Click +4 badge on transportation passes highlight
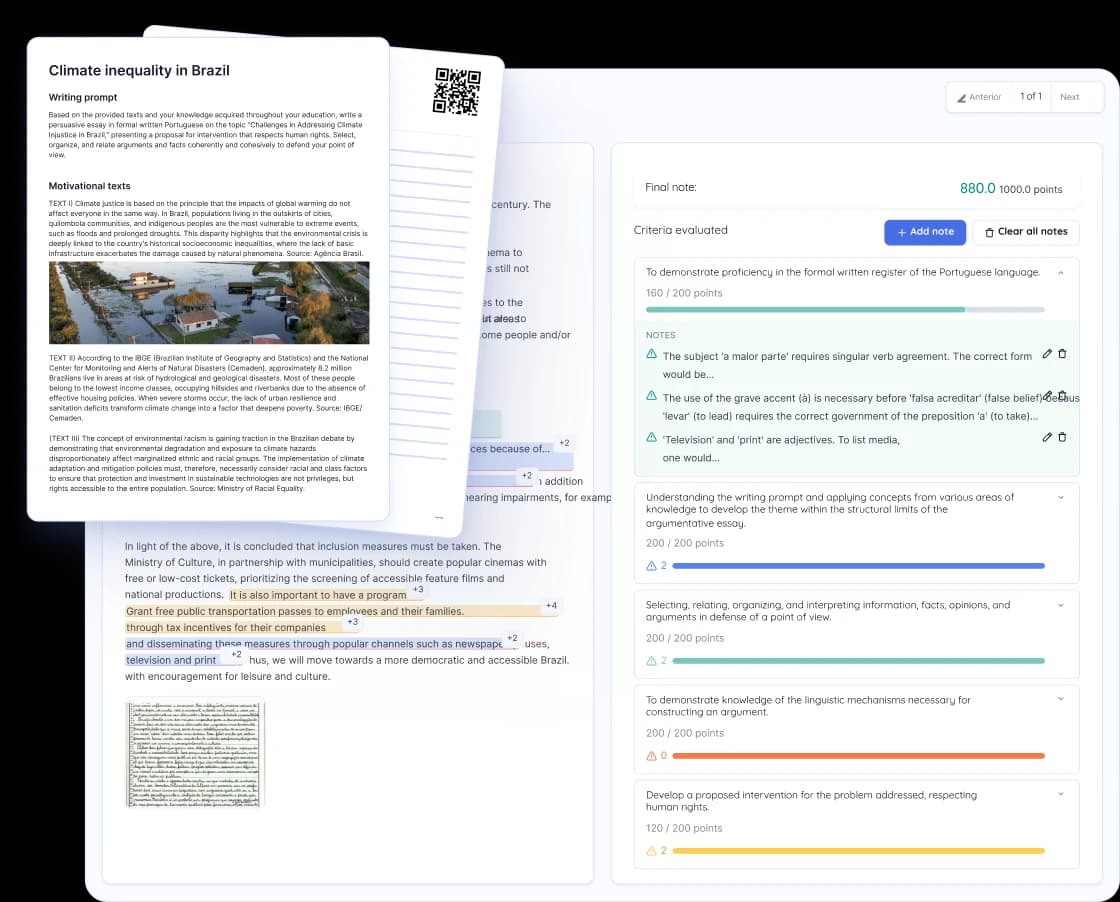This screenshot has height=902, width=1120. click(x=551, y=606)
